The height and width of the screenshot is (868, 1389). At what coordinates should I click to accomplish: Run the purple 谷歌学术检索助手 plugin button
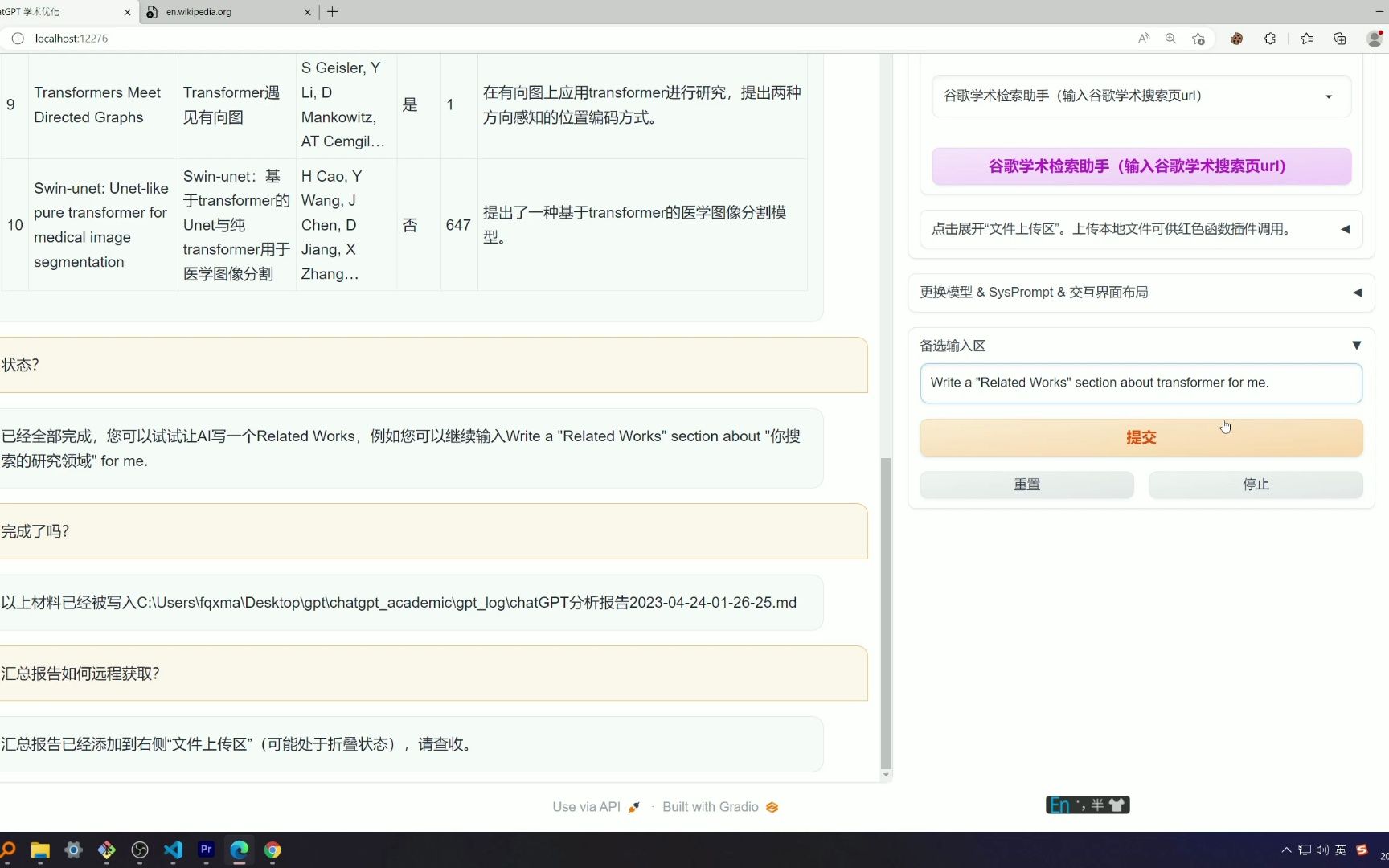pyautogui.click(x=1141, y=166)
